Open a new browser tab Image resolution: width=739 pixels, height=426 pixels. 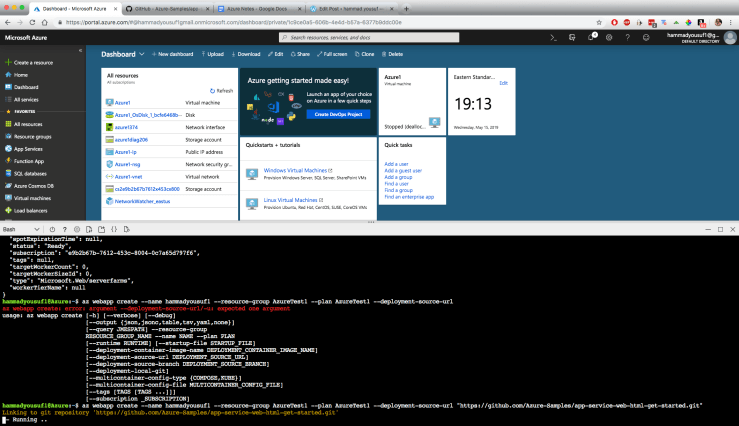(x=406, y=8)
